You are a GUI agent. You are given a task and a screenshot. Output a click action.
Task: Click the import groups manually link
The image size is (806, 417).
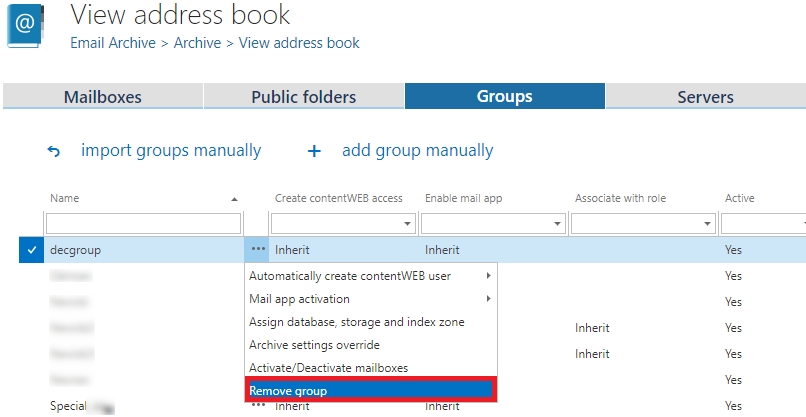171,151
